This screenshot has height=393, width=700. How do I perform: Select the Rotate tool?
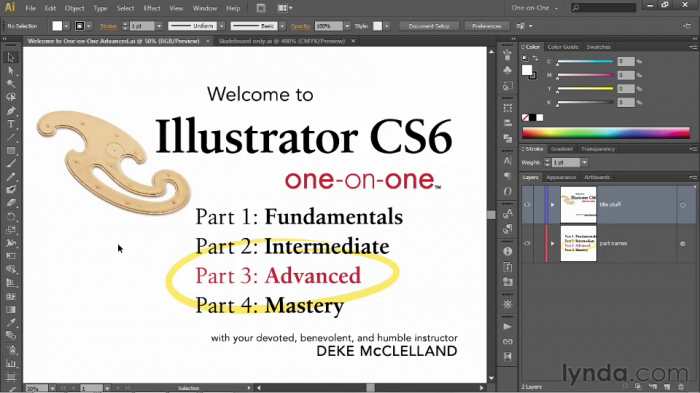(11, 217)
